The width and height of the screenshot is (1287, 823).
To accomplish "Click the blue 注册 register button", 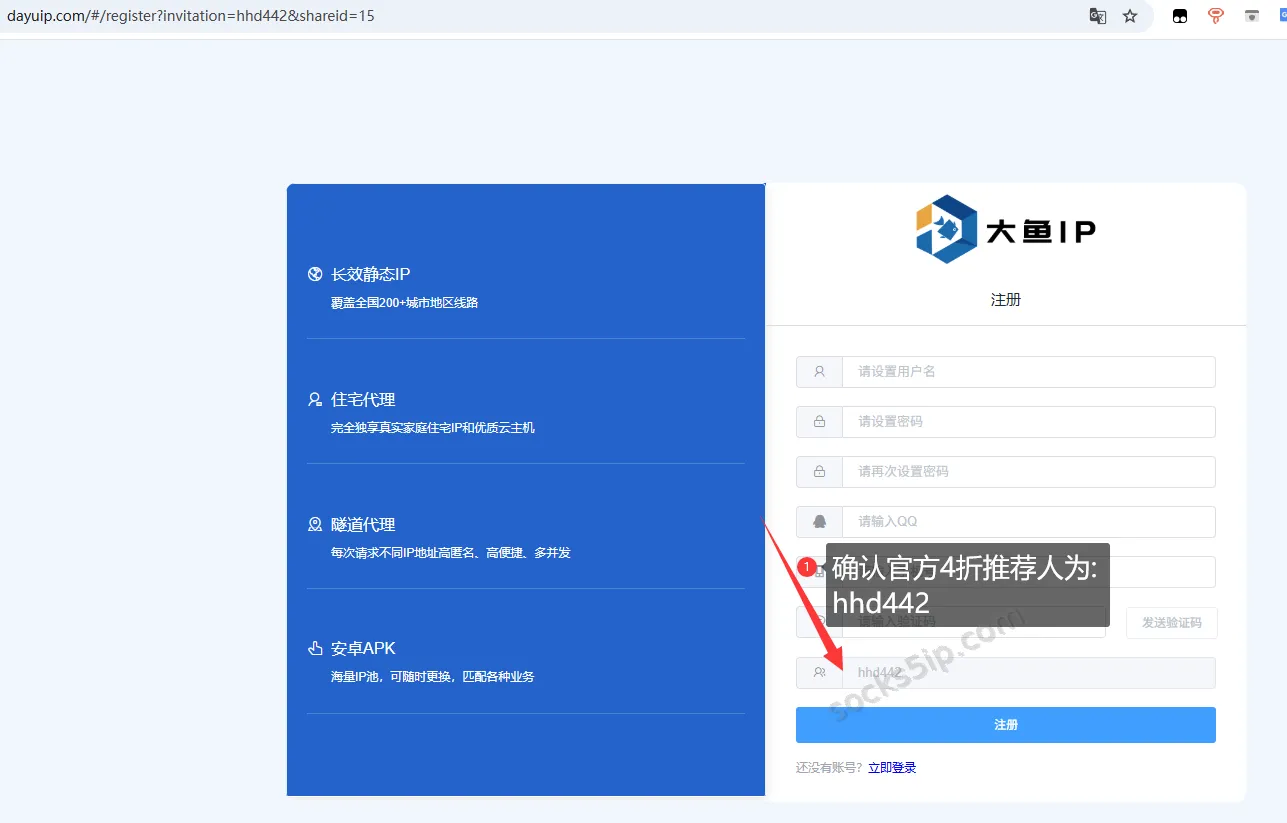I will click(1006, 725).
